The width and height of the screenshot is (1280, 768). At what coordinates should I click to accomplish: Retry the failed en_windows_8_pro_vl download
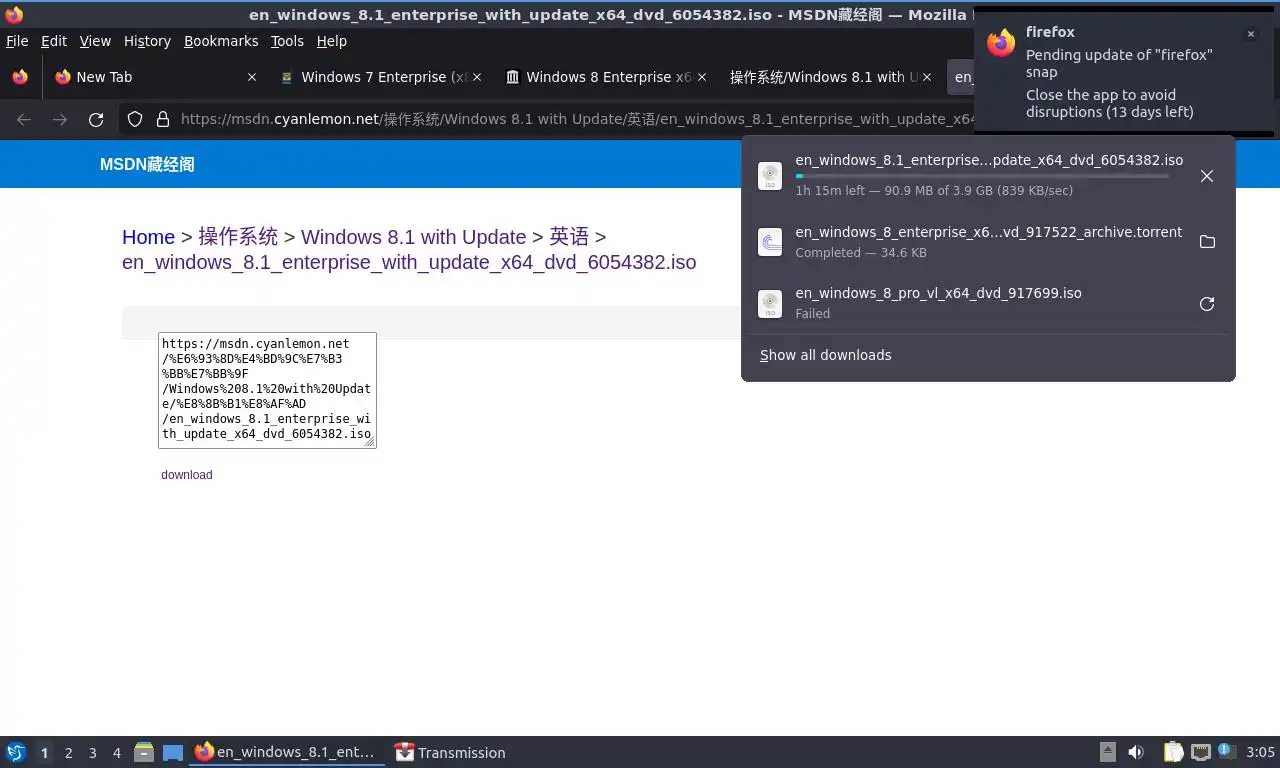point(1207,304)
